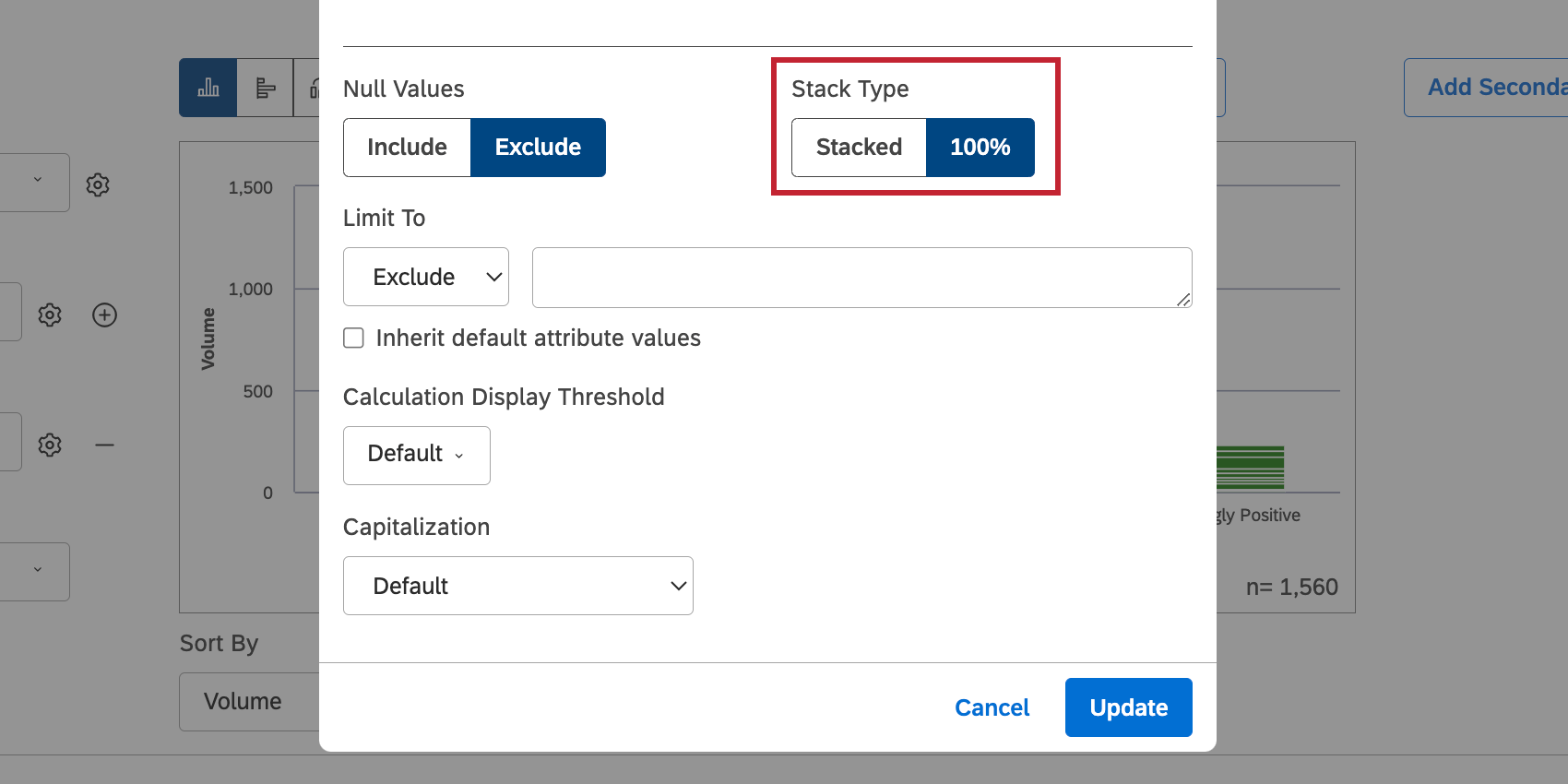Select the vertical bar chart visualization icon
This screenshot has height=784, width=1568.
point(208,88)
